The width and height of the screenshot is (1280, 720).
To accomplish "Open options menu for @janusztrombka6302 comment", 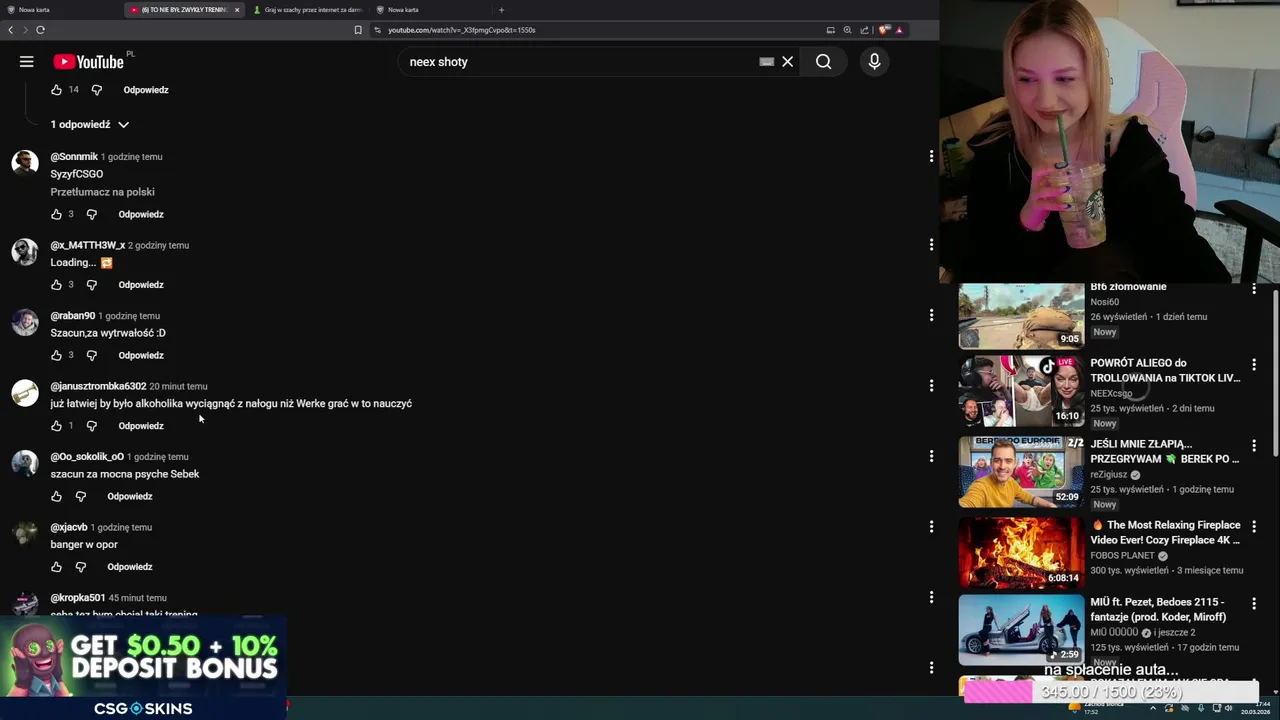I will point(931,386).
